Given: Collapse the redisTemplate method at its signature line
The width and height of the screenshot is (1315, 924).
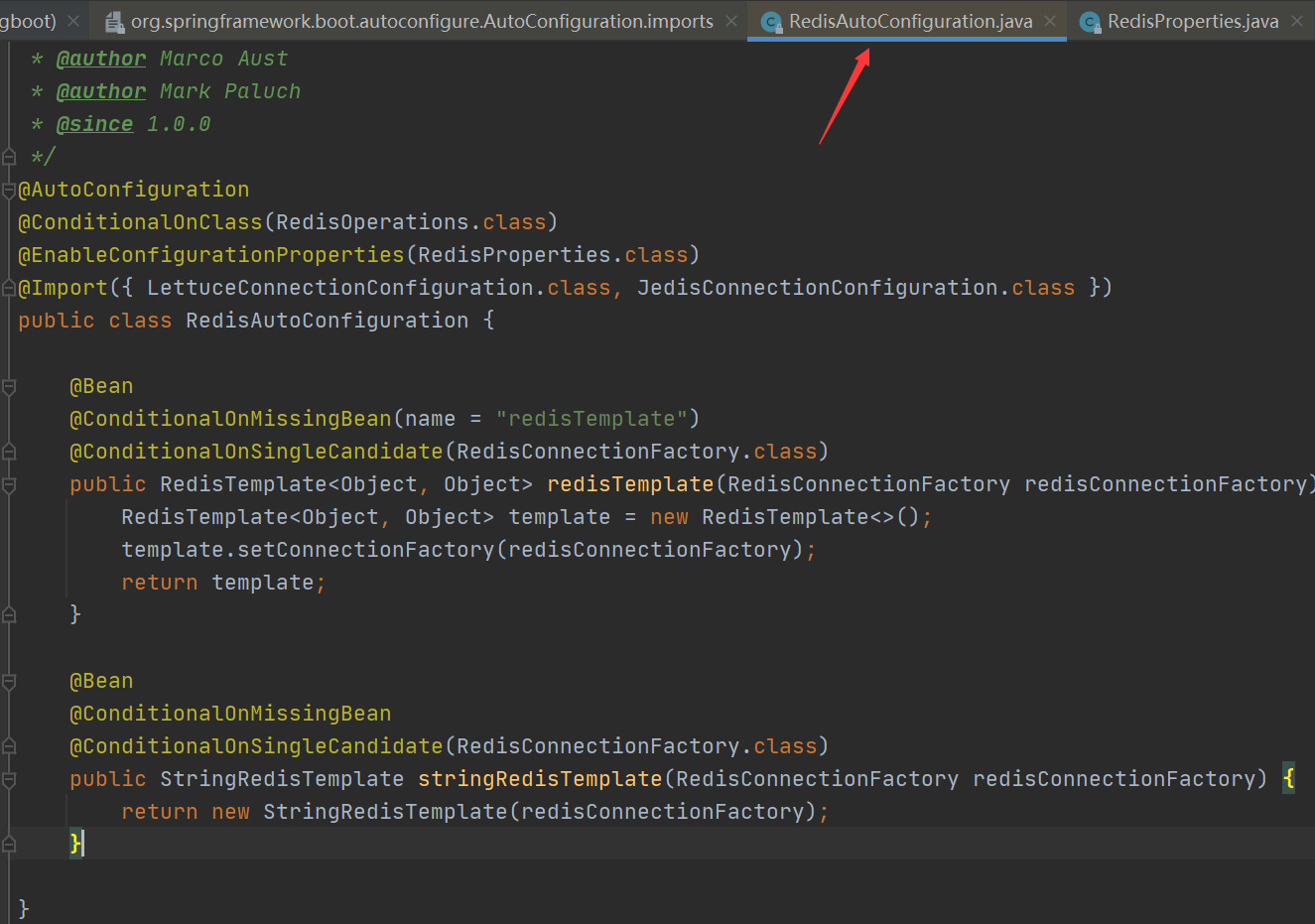Looking at the screenshot, I should click(x=9, y=484).
